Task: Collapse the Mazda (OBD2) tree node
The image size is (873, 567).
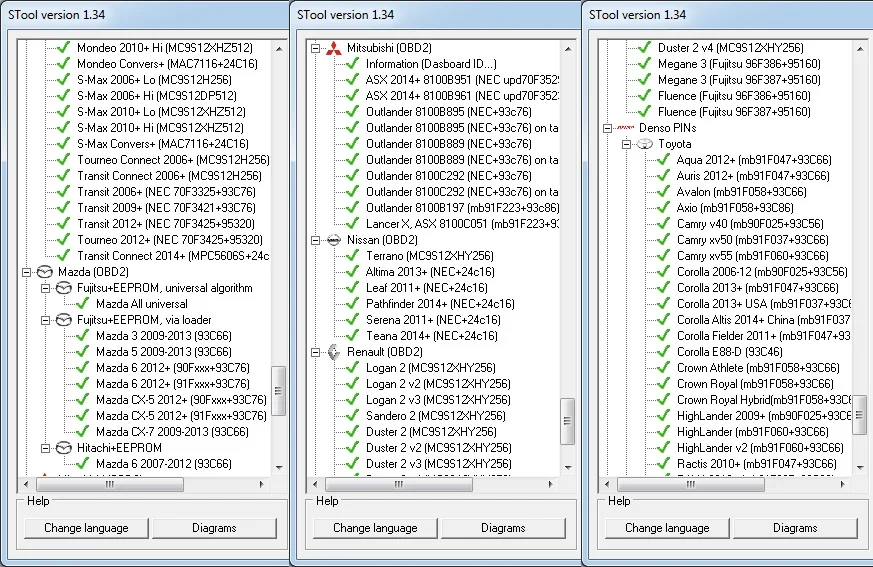Action: [26, 272]
